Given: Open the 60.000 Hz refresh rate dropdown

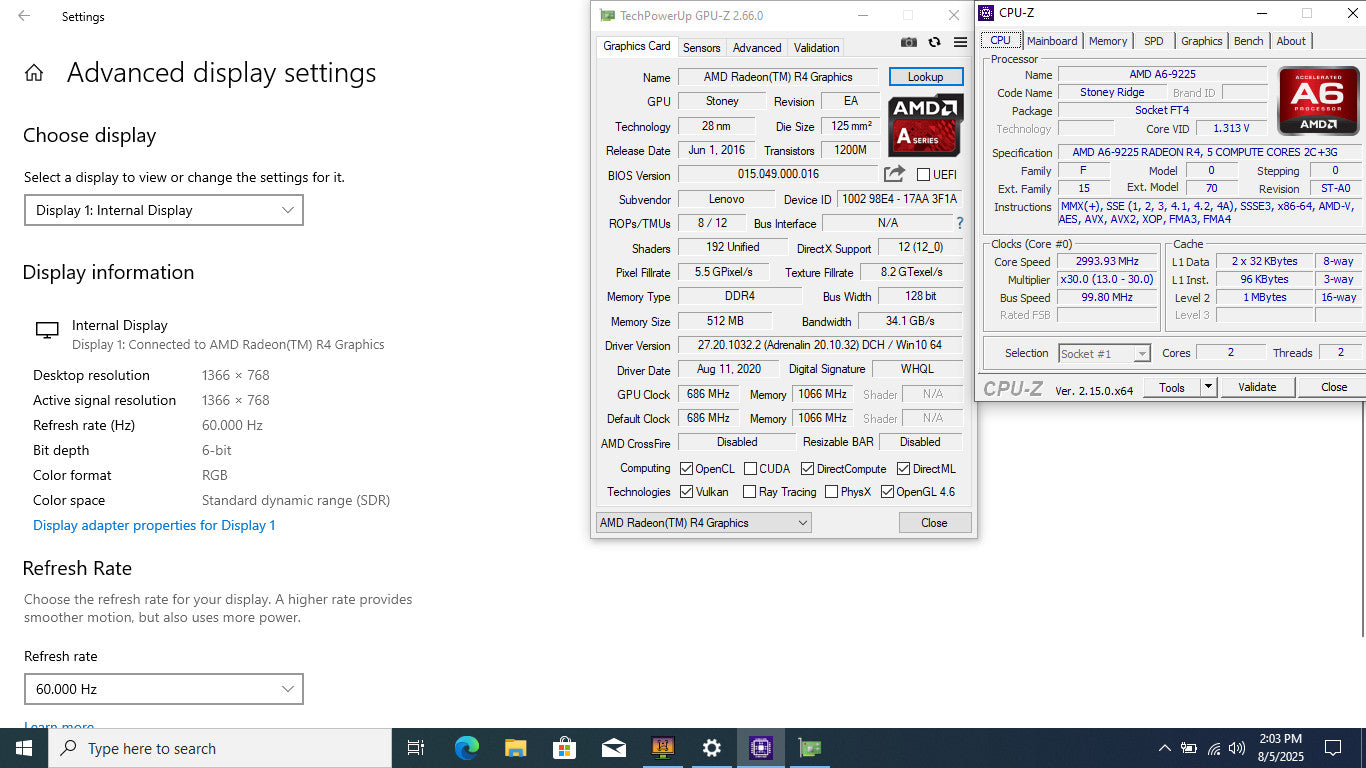Looking at the screenshot, I should pyautogui.click(x=163, y=689).
